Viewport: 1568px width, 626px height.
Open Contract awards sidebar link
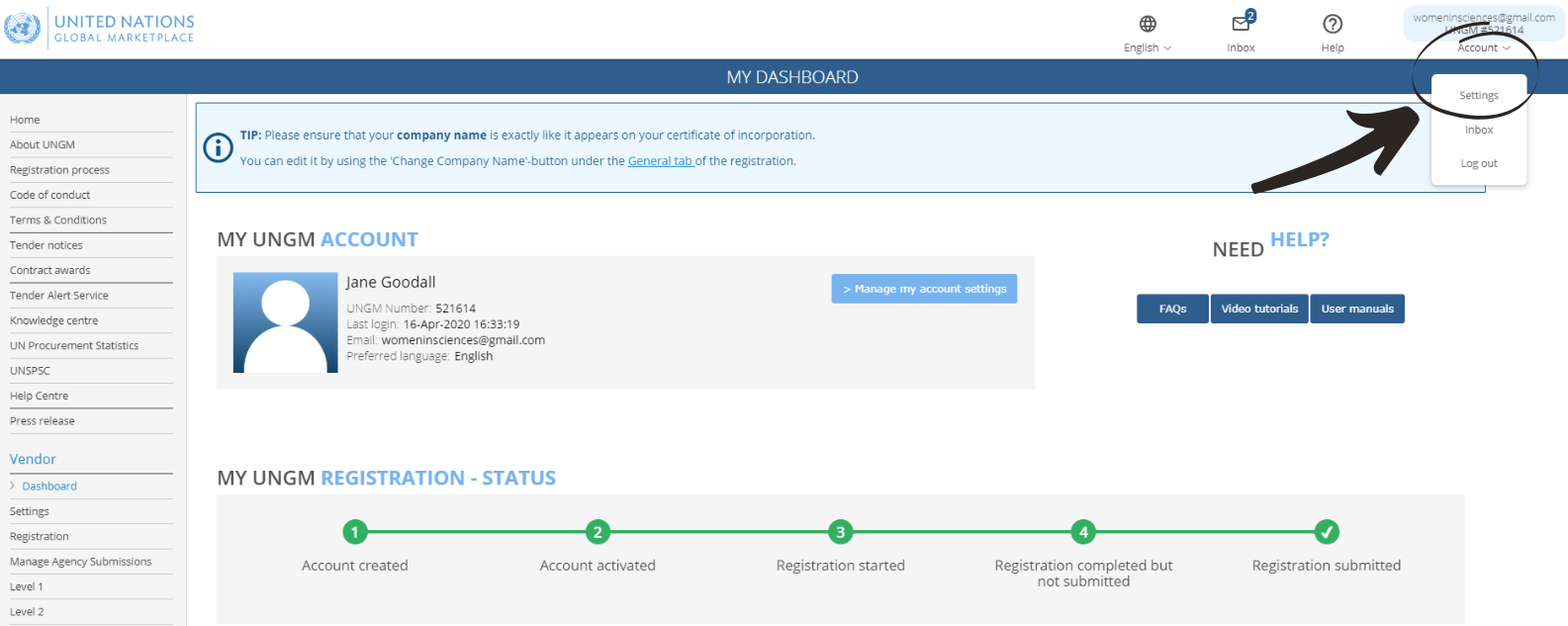point(49,270)
